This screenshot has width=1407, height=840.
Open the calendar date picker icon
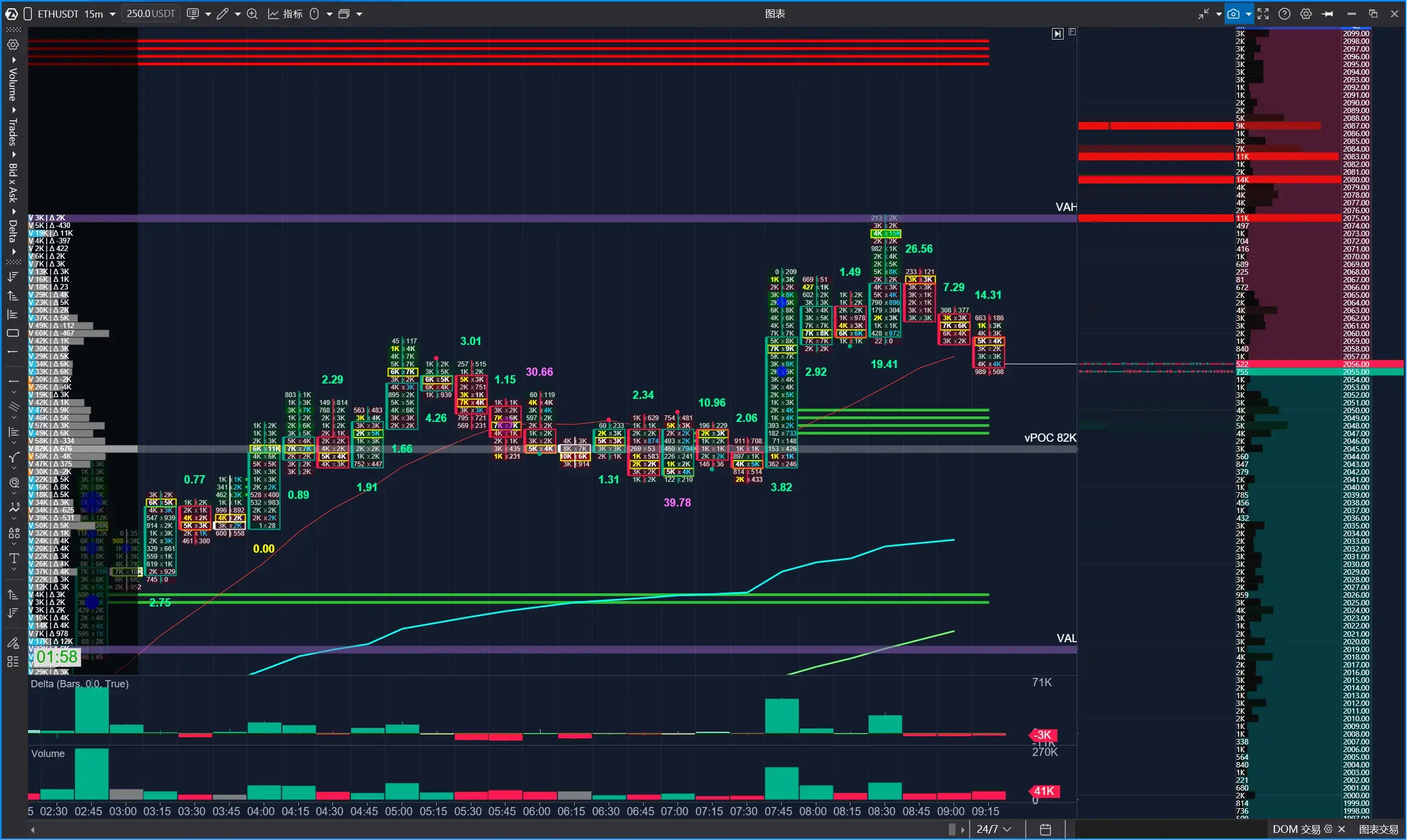[1045, 829]
